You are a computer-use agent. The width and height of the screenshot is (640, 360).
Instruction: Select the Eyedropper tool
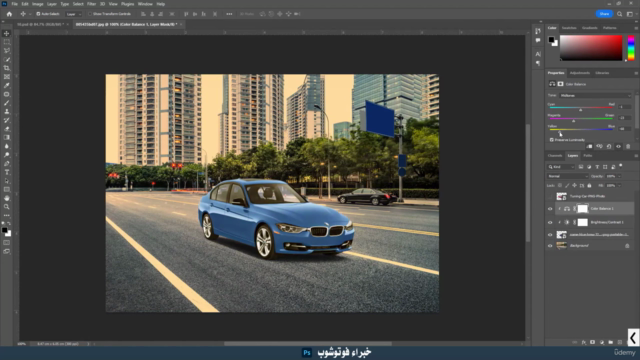[x=7, y=85]
